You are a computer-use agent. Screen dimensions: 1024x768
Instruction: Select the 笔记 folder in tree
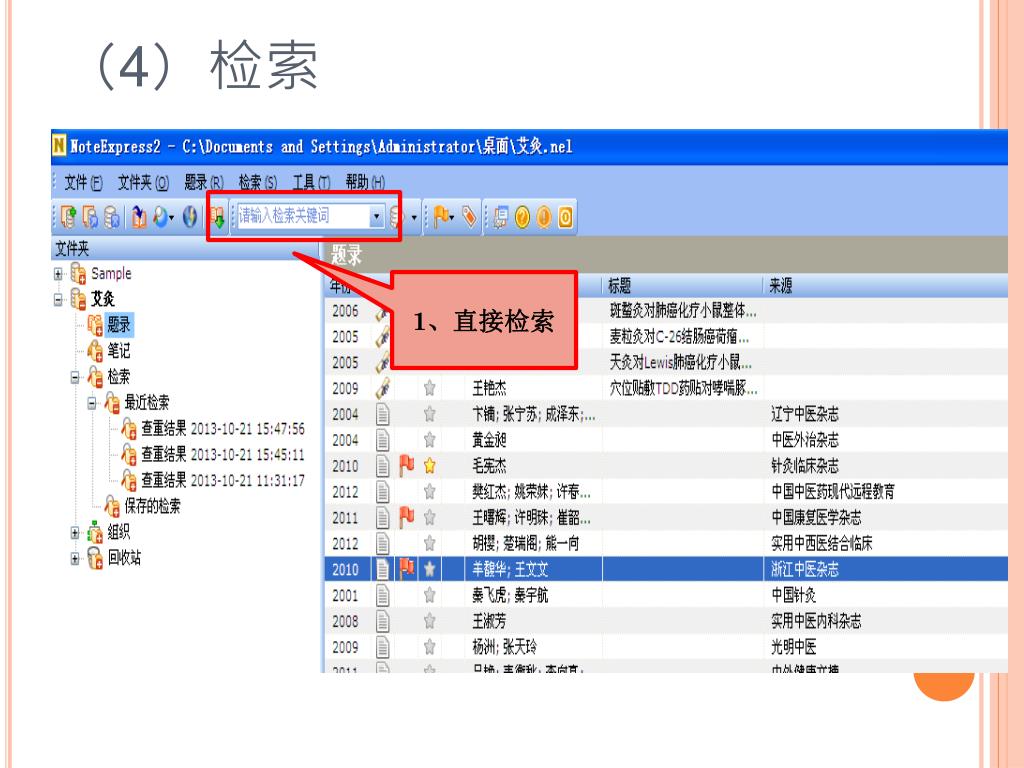pos(119,351)
